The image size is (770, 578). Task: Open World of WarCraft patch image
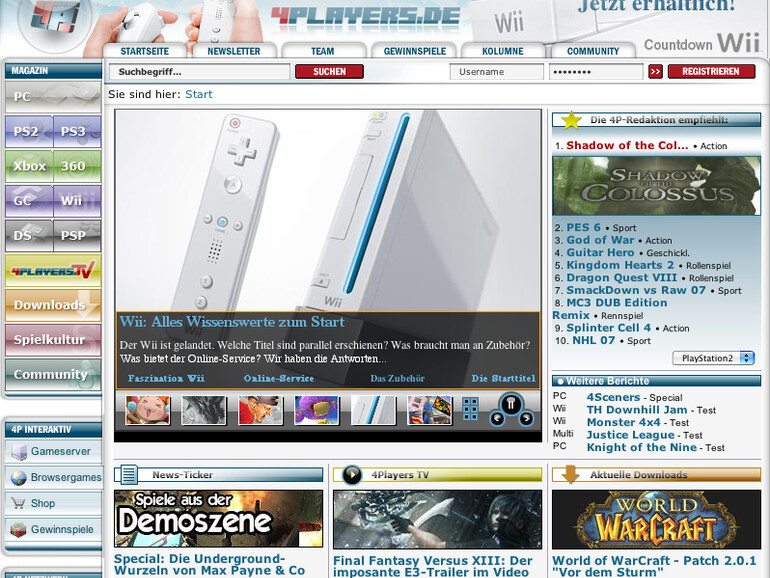[x=657, y=519]
